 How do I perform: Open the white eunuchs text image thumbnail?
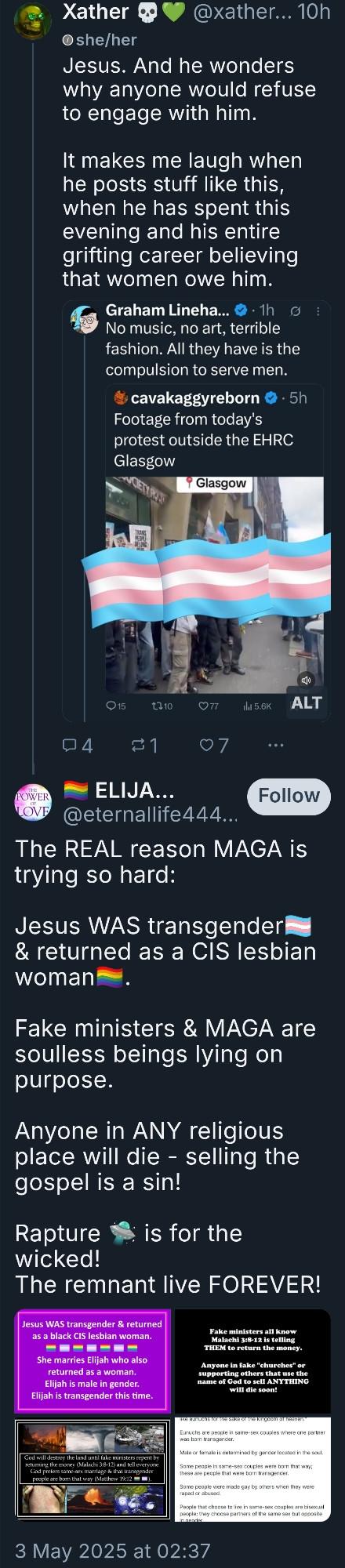point(252,1470)
